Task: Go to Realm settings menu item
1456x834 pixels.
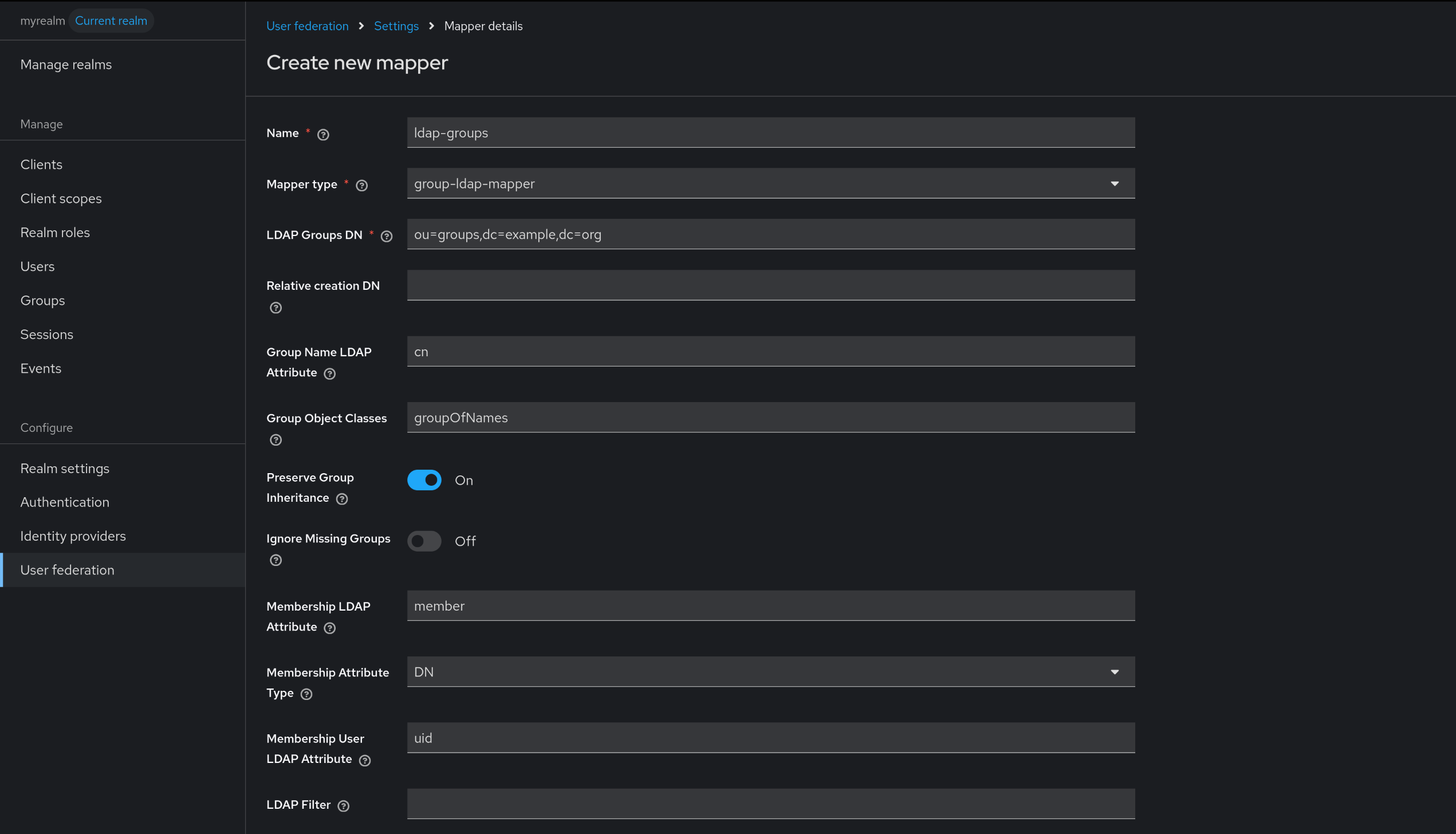Action: point(65,469)
